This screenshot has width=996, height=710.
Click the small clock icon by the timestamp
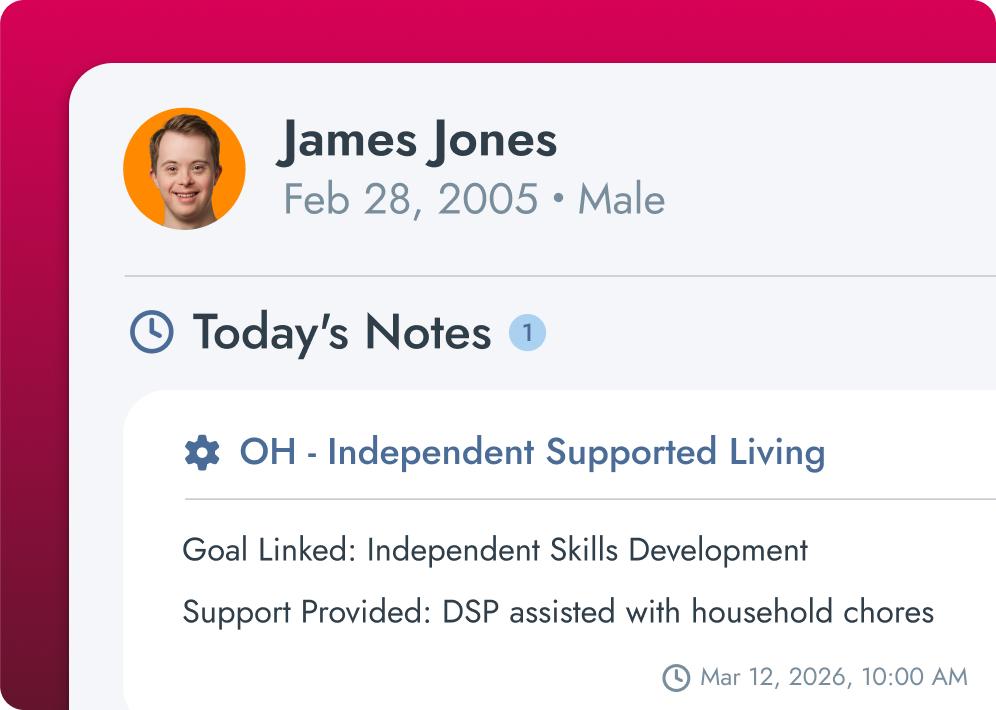(676, 677)
